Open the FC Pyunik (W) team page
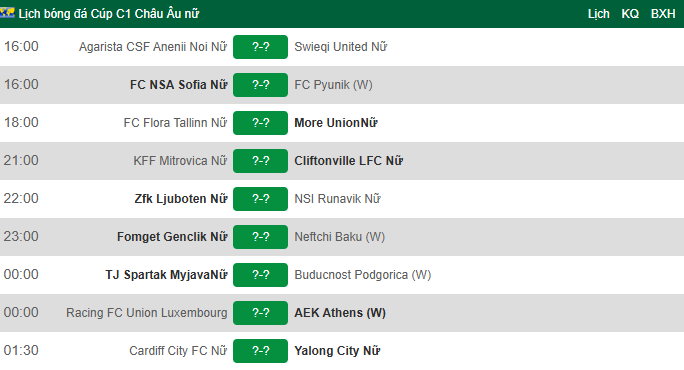 (x=333, y=85)
